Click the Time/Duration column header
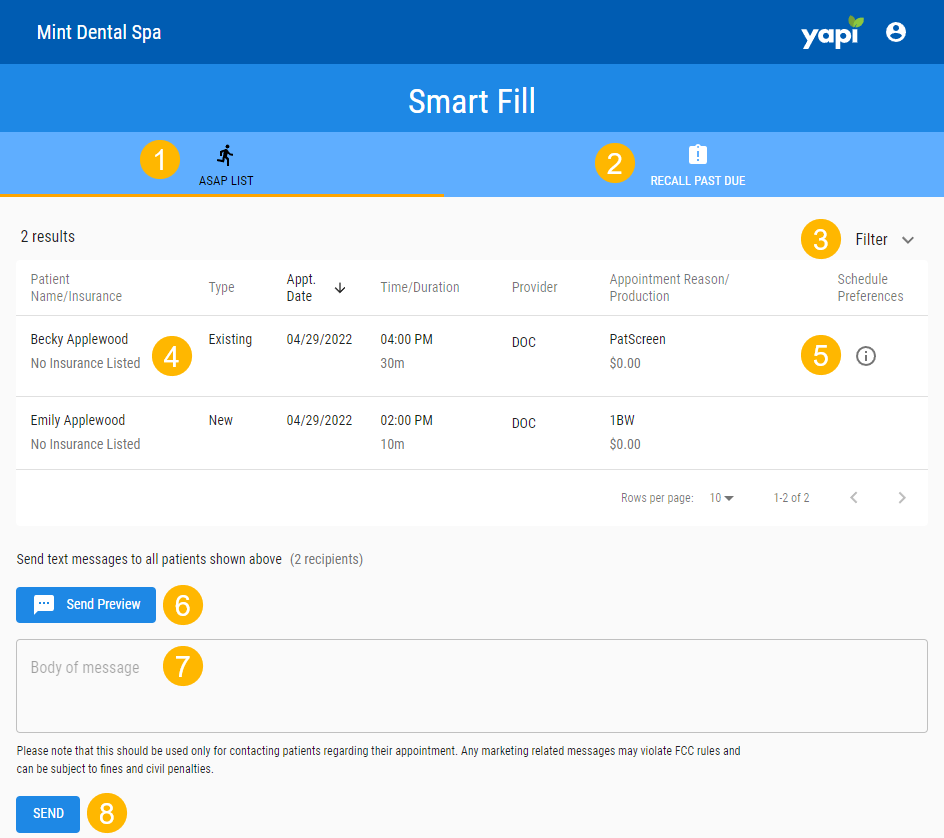Image resolution: width=944 pixels, height=838 pixels. tap(420, 287)
